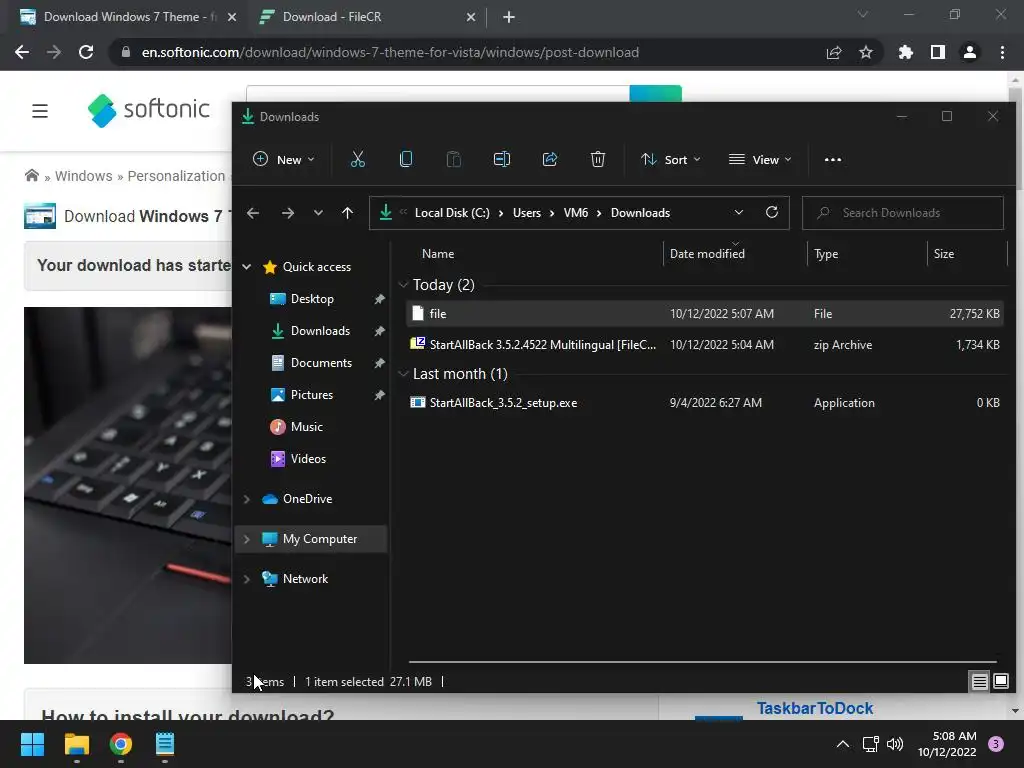Expand the My Computer tree node
1024x768 pixels.
pyautogui.click(x=247, y=539)
